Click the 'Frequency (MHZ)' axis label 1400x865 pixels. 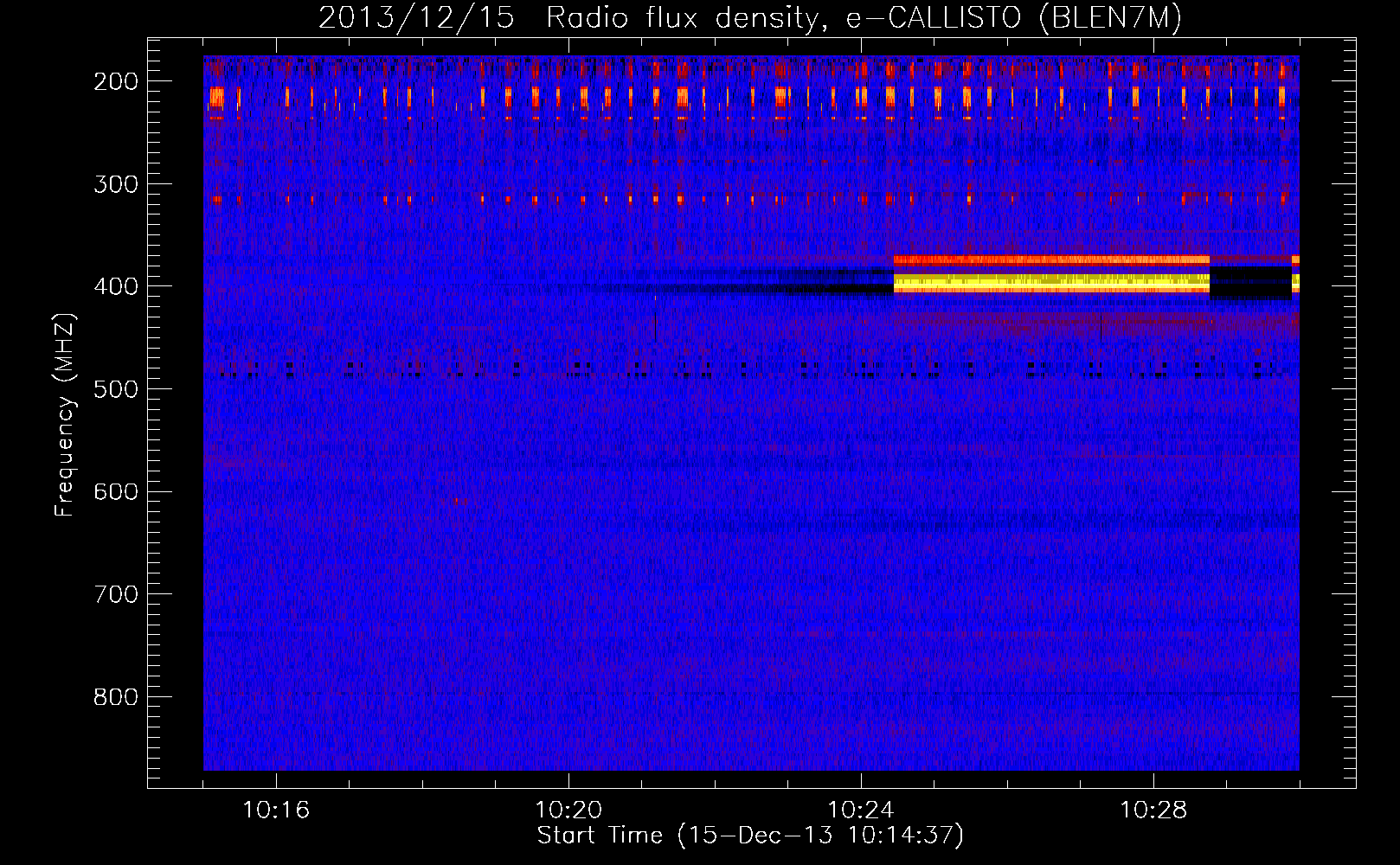(x=64, y=415)
